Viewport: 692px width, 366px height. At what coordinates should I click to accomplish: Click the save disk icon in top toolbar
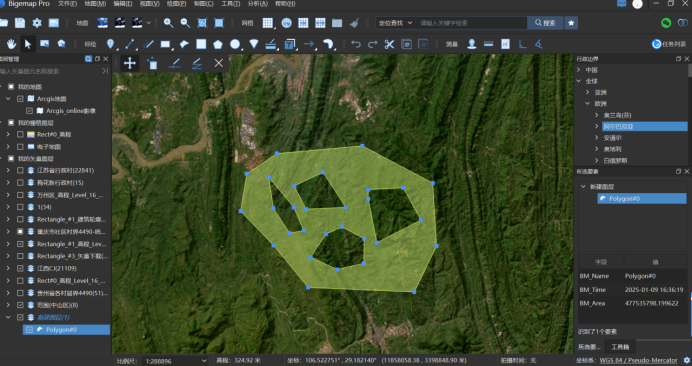pyautogui.click(x=19, y=23)
